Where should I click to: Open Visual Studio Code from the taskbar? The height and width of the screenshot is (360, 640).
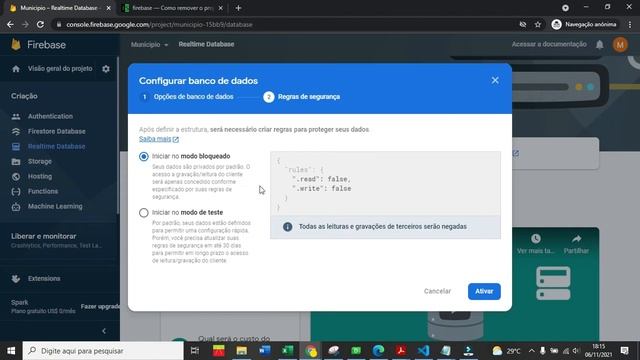pyautogui.click(x=424, y=351)
